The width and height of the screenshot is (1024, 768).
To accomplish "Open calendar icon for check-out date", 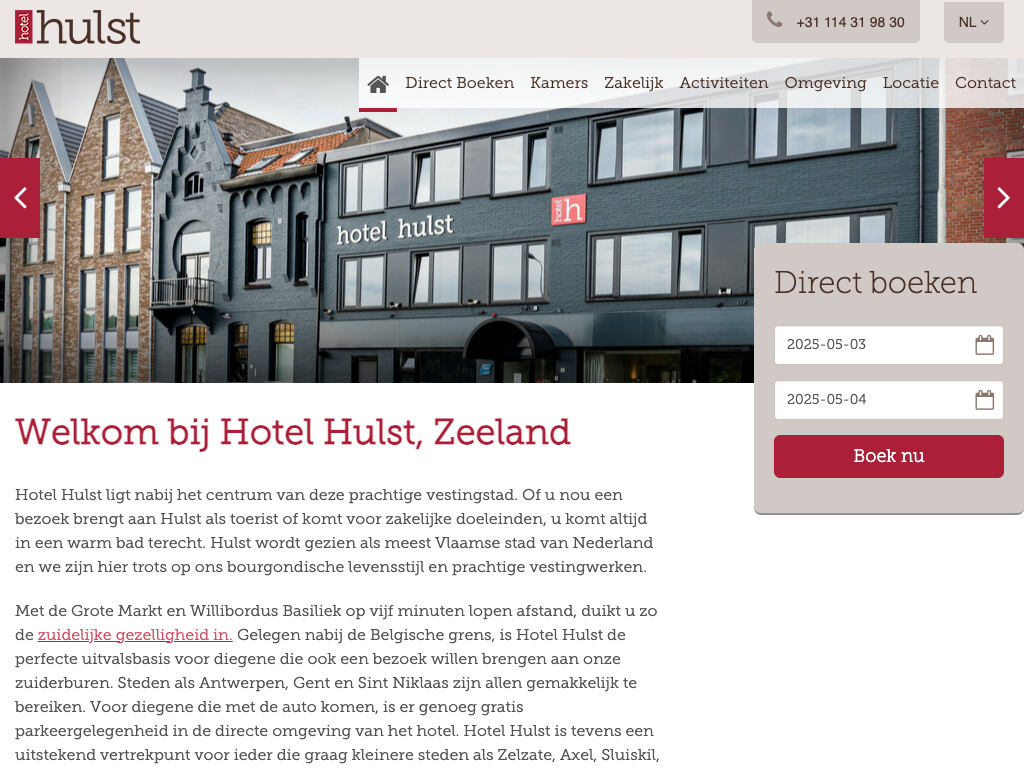I will (x=984, y=399).
